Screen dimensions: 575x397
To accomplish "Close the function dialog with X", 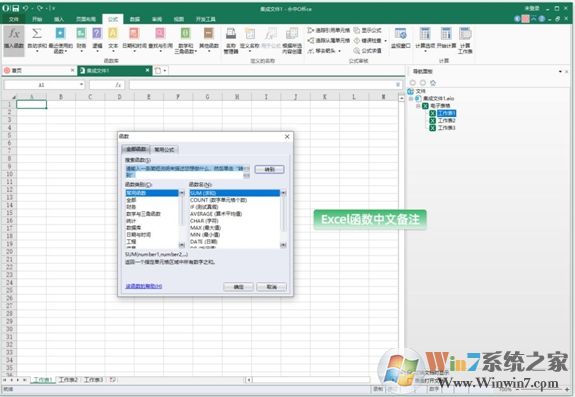I will click(x=287, y=137).
